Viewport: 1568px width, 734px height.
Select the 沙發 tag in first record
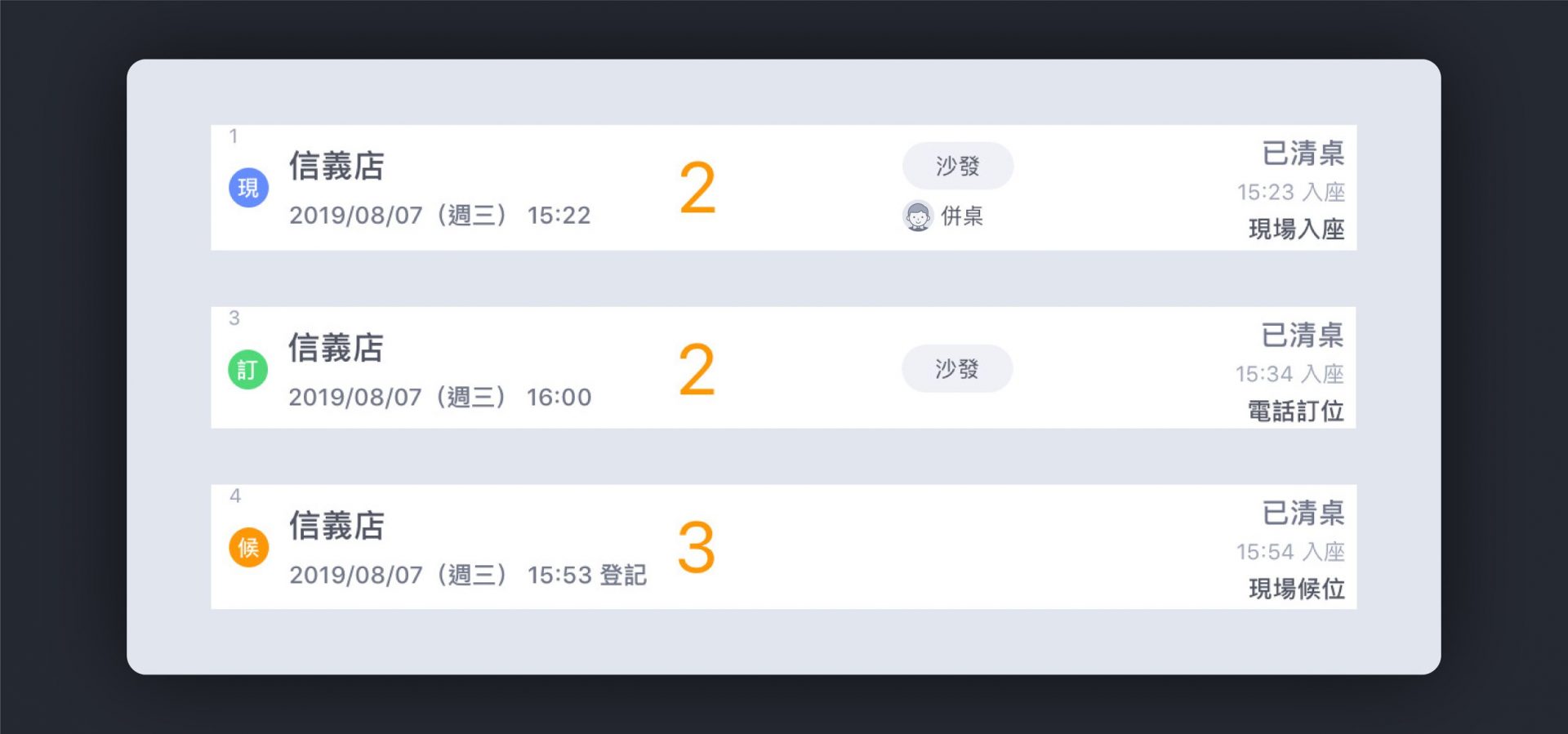958,166
